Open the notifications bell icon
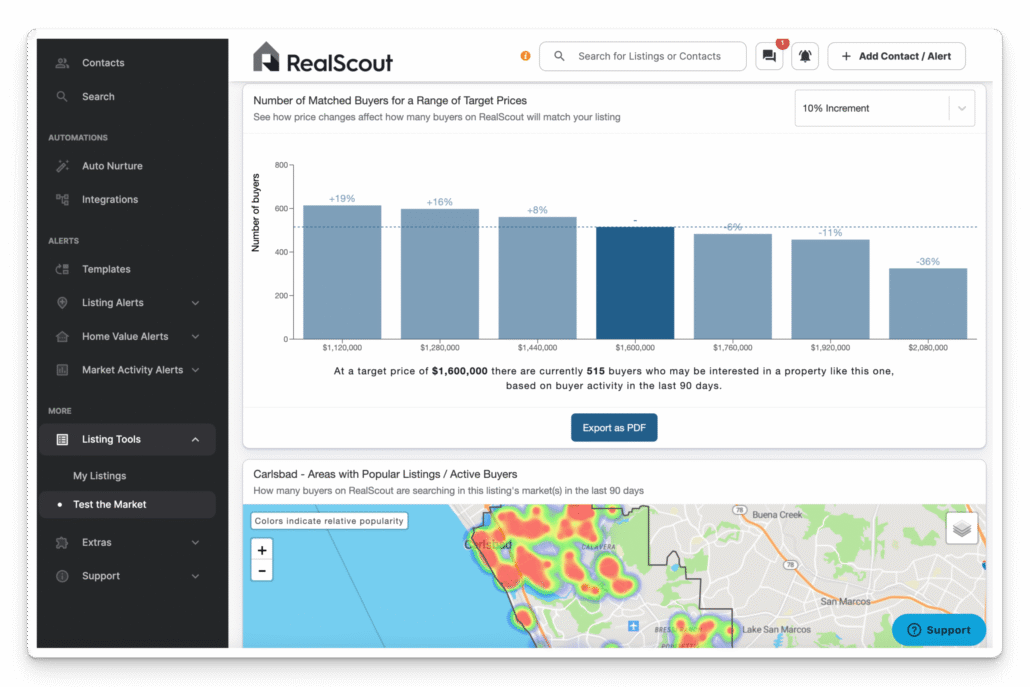The image size is (1030, 687). pyautogui.click(x=805, y=57)
